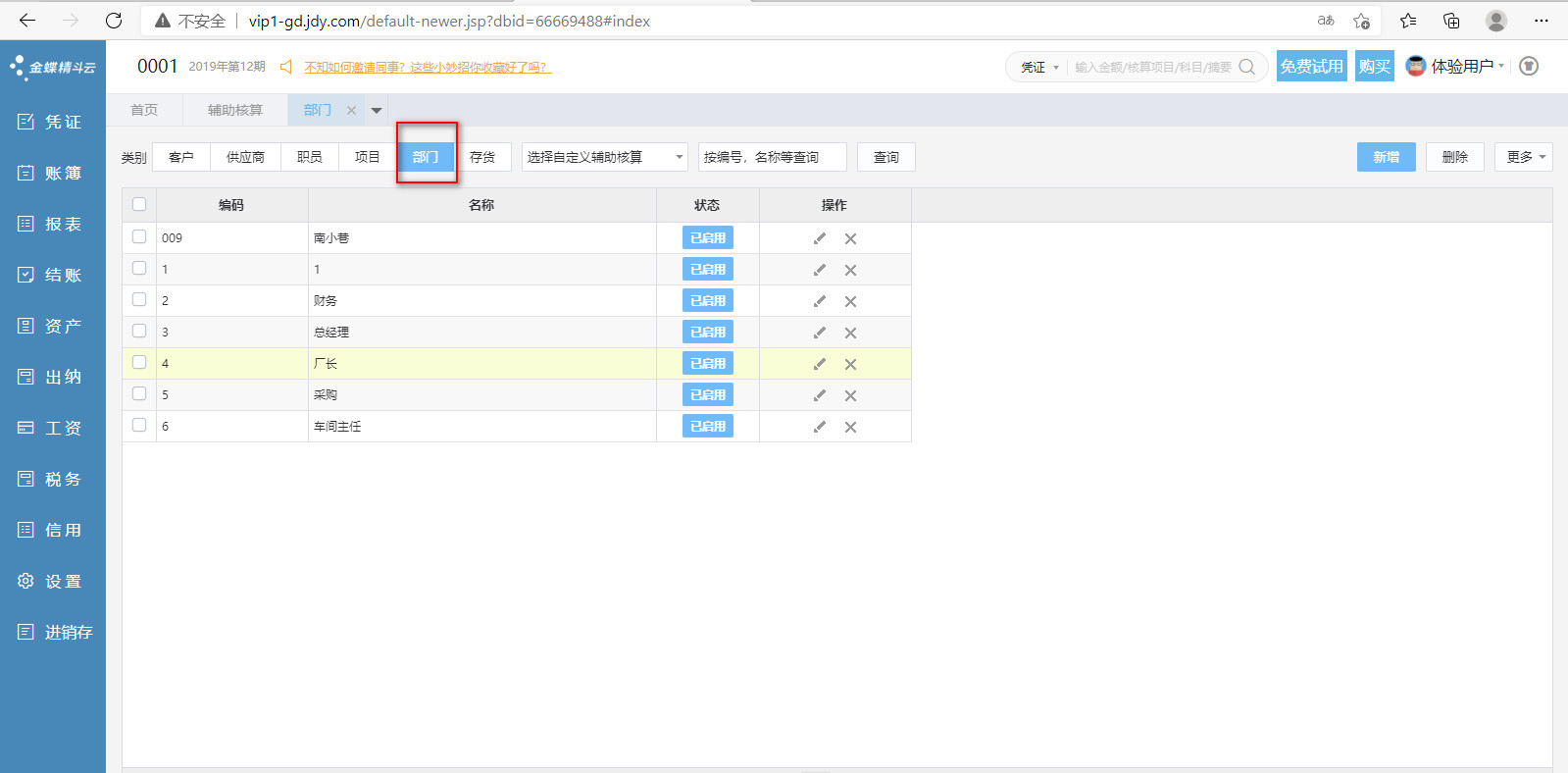
Task: Go back in the browser
Action: (x=27, y=21)
